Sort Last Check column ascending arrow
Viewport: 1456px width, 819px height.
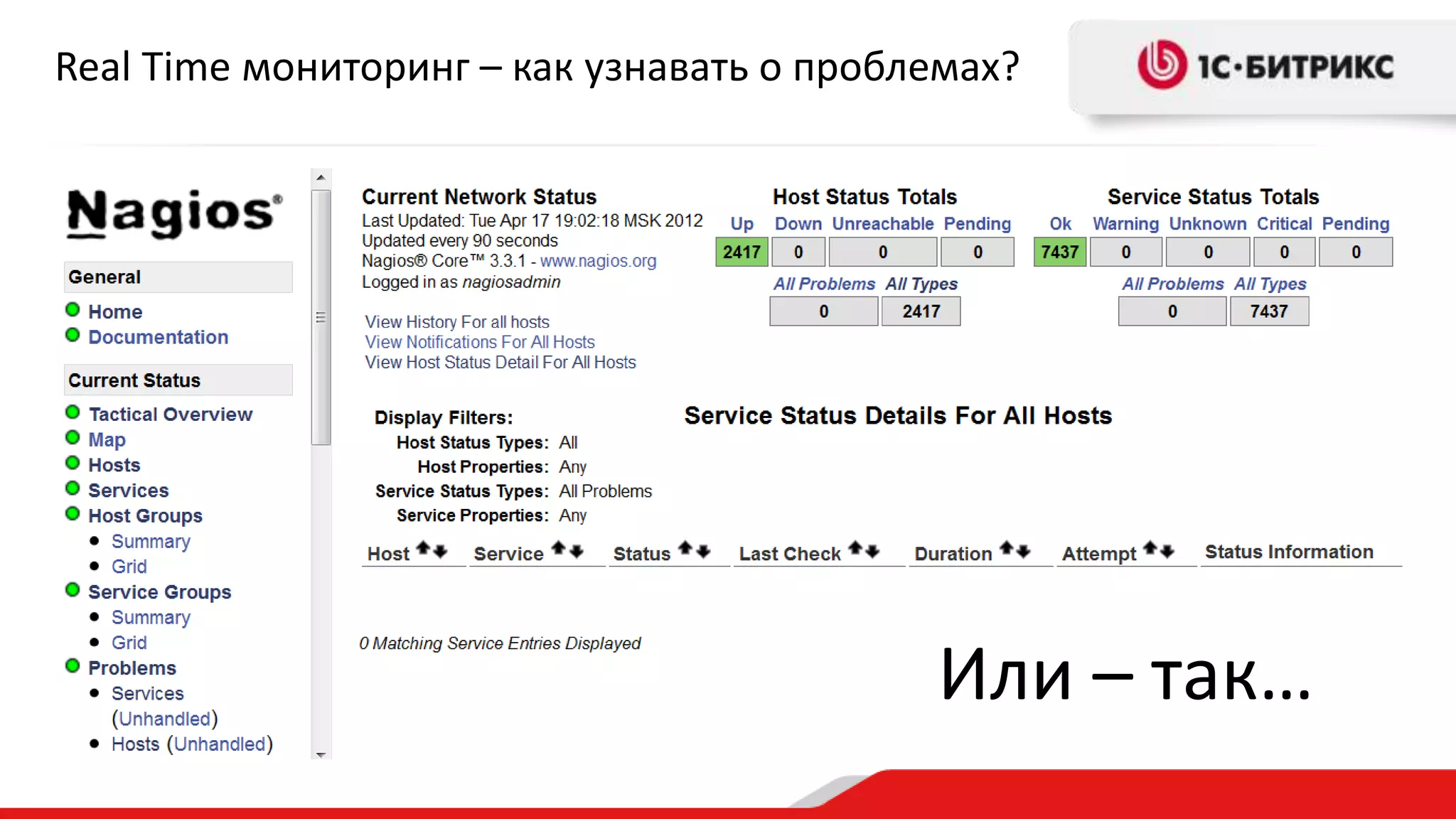[x=856, y=547]
